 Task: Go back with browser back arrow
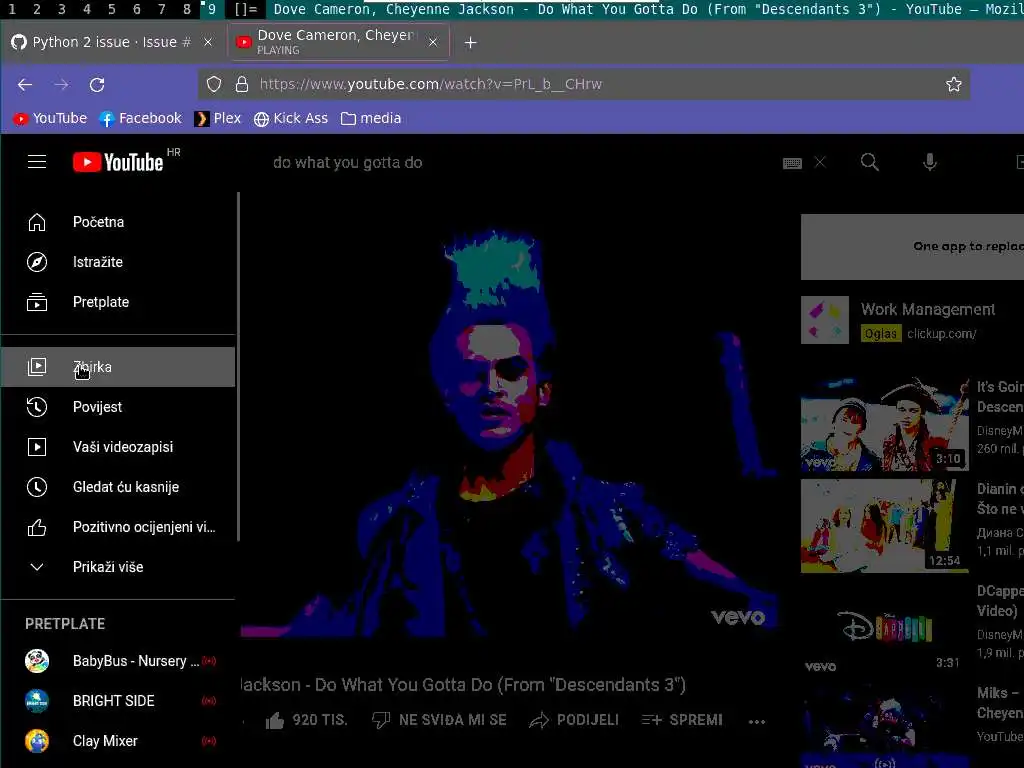25,84
